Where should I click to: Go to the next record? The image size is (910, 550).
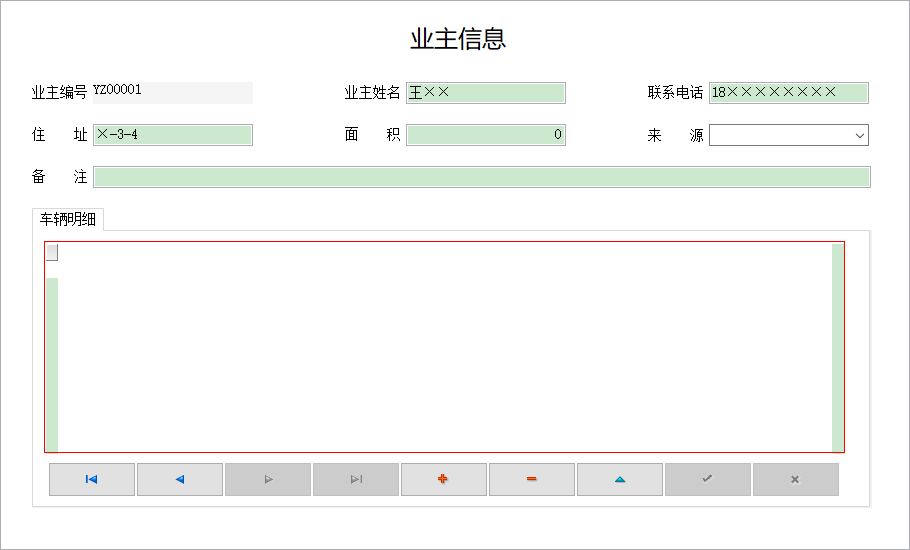click(268, 479)
